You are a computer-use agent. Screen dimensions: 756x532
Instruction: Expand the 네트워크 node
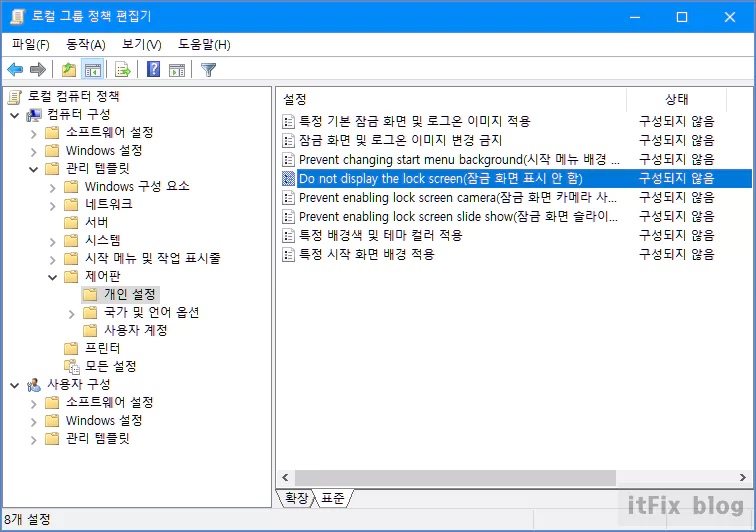click(x=53, y=206)
